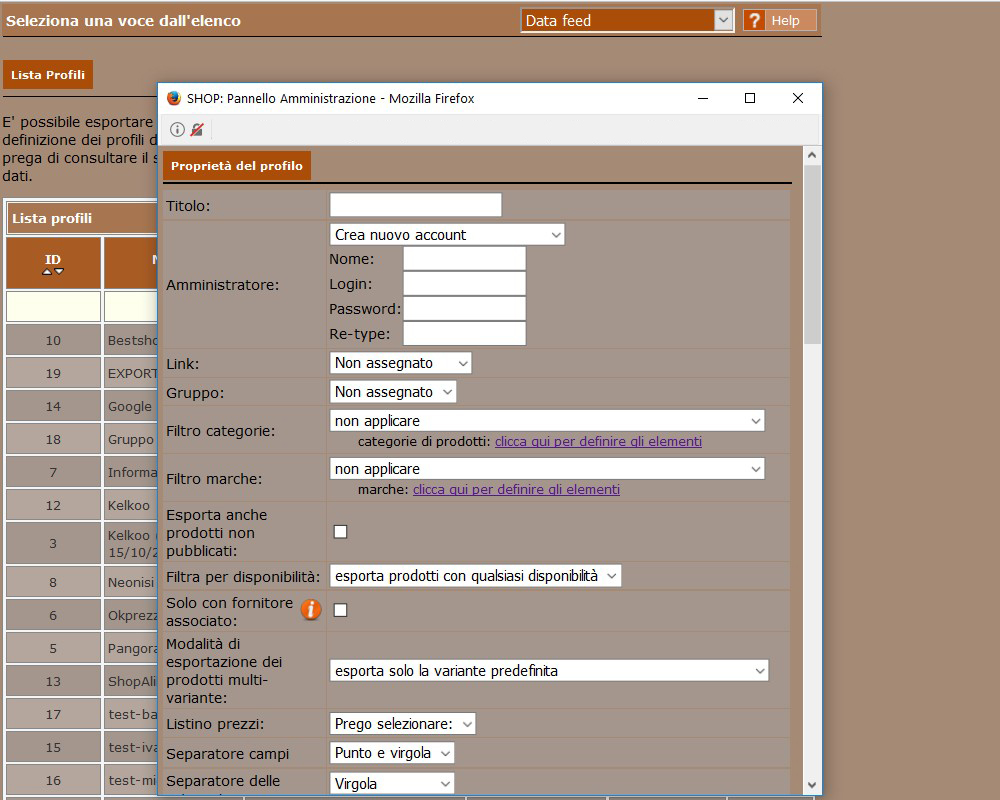
Task: Open the Data feed dropdown at the top
Action: [627, 20]
